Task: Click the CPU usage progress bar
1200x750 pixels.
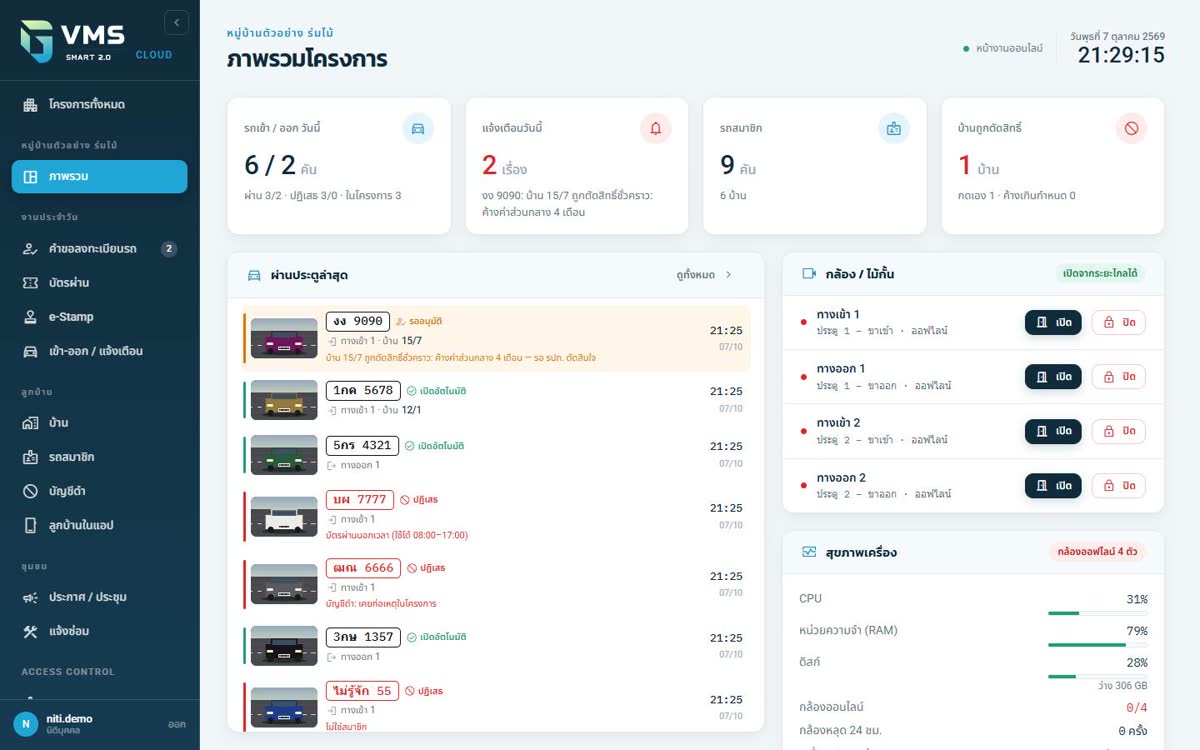Action: click(x=1098, y=613)
